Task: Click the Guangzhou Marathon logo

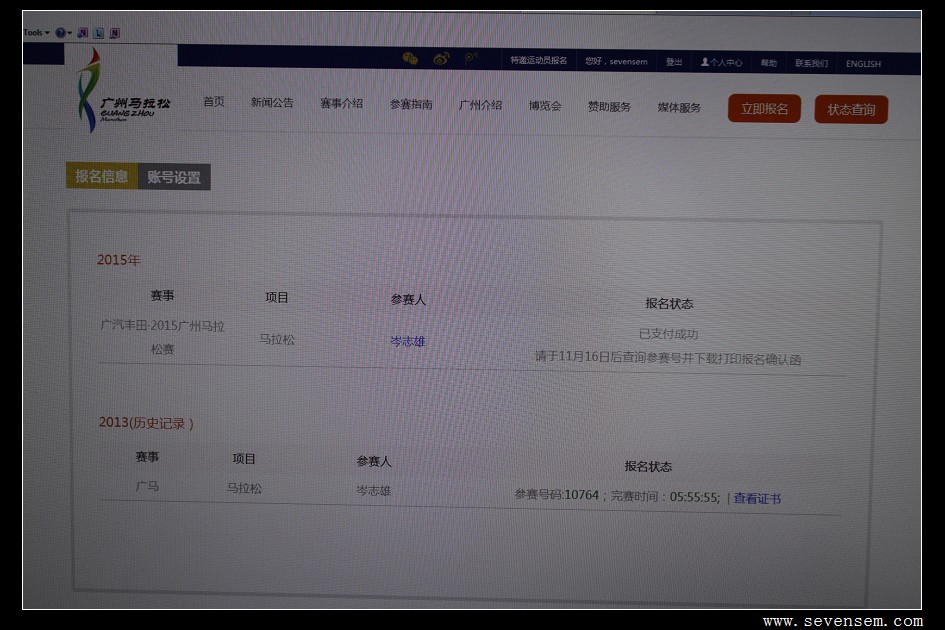Action: [122, 92]
